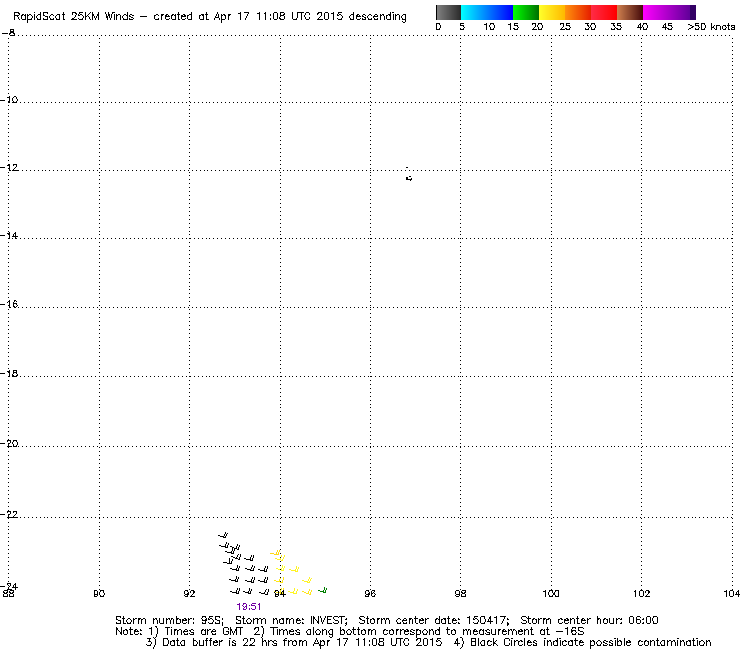This screenshot has height=650, width=740.
Task: Click the green 15-20 knots color band
Action: pos(526,12)
